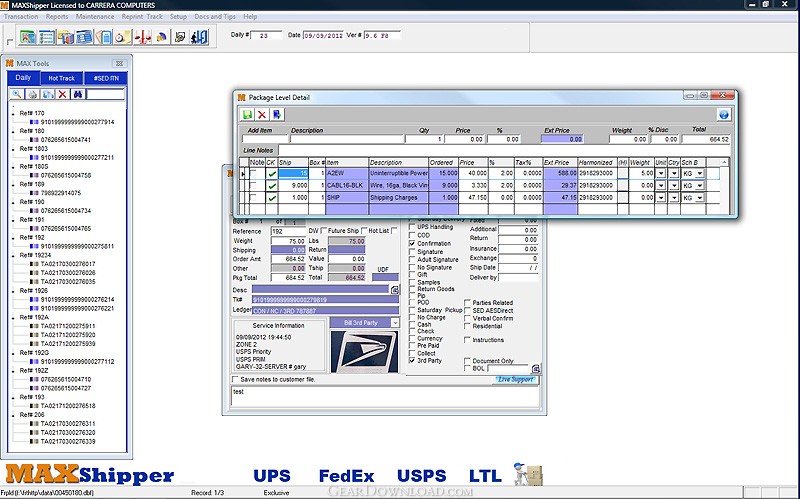Click the printer icon in MAX Tools
800x499 pixels.
tap(32, 94)
